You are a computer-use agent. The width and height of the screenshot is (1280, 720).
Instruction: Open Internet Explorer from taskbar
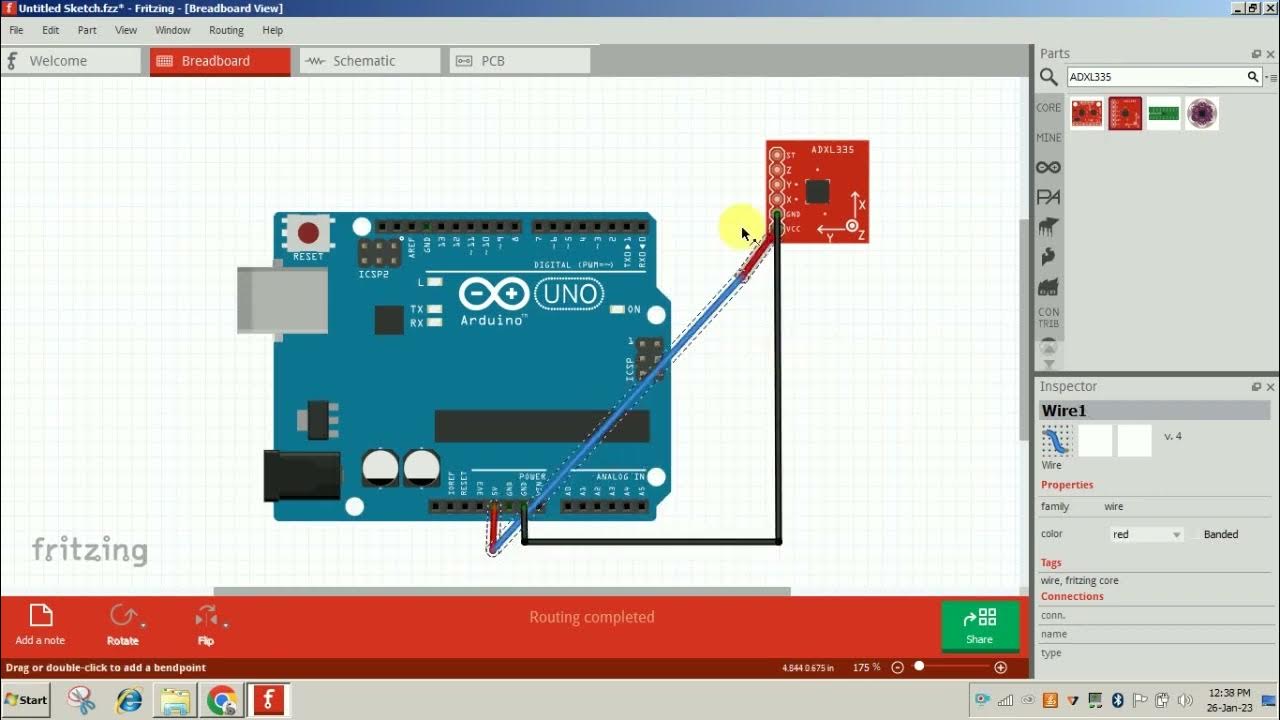point(129,700)
